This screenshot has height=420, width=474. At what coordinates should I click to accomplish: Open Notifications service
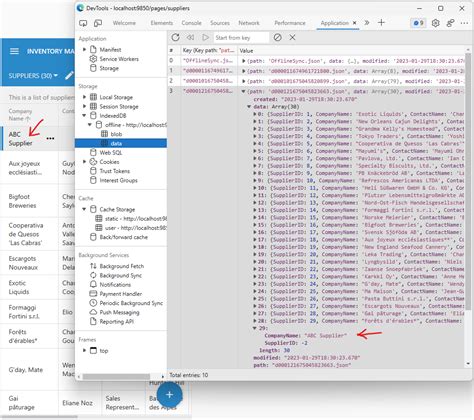click(115, 285)
